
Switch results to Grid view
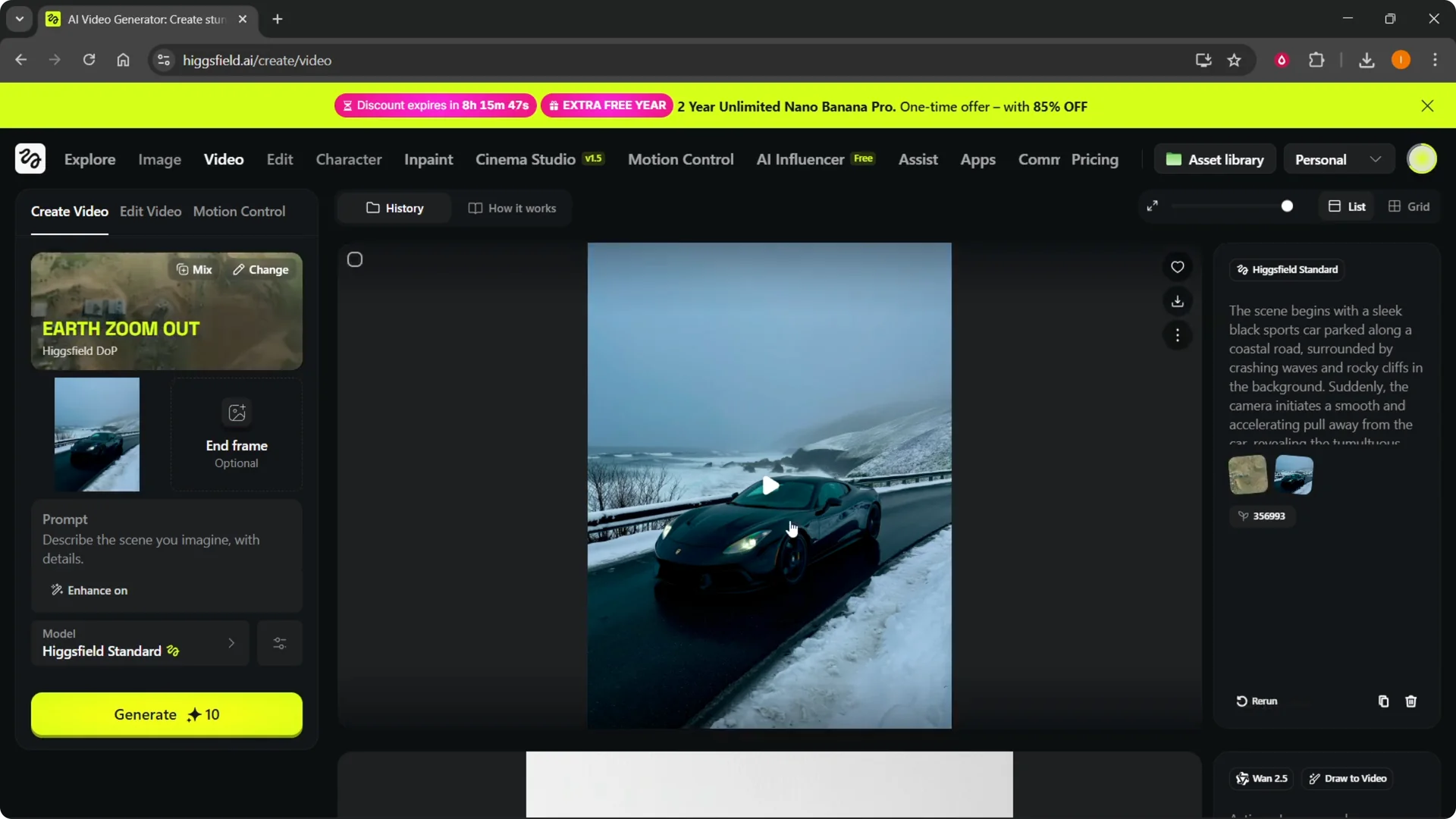point(1409,206)
